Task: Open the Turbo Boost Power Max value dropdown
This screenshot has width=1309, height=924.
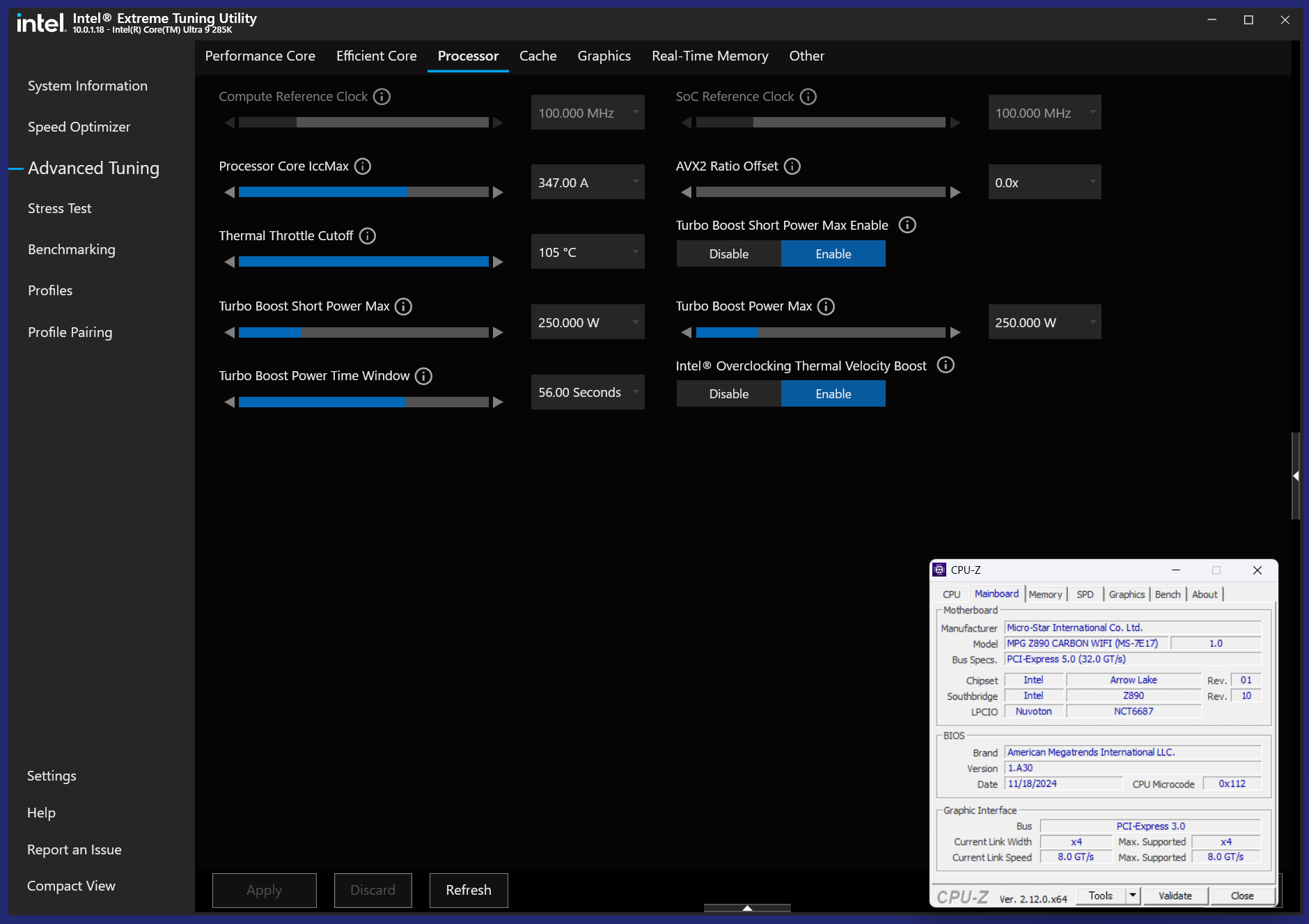Action: tap(1044, 322)
